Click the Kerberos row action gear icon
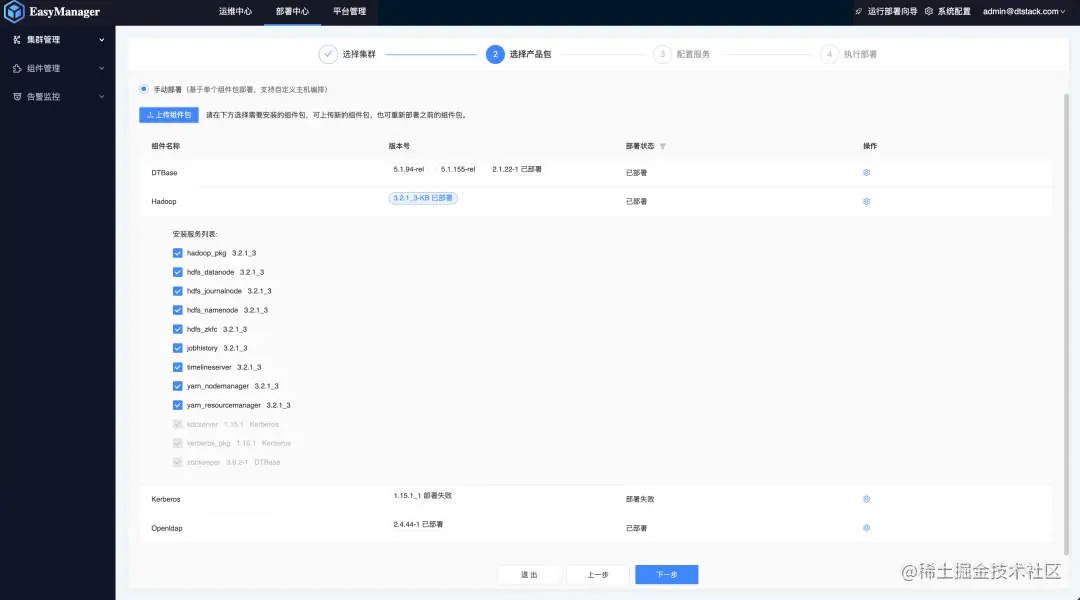1080x600 pixels. point(866,499)
